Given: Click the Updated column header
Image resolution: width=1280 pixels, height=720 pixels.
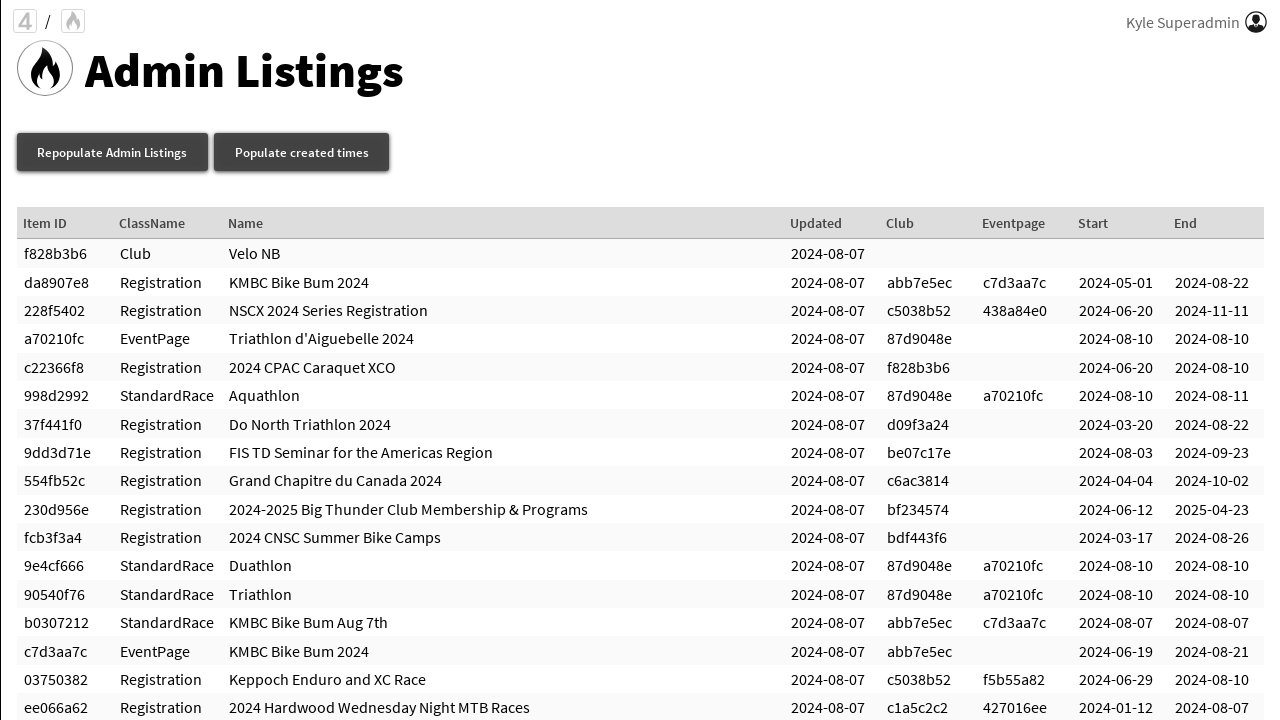Looking at the screenshot, I should click(816, 223).
